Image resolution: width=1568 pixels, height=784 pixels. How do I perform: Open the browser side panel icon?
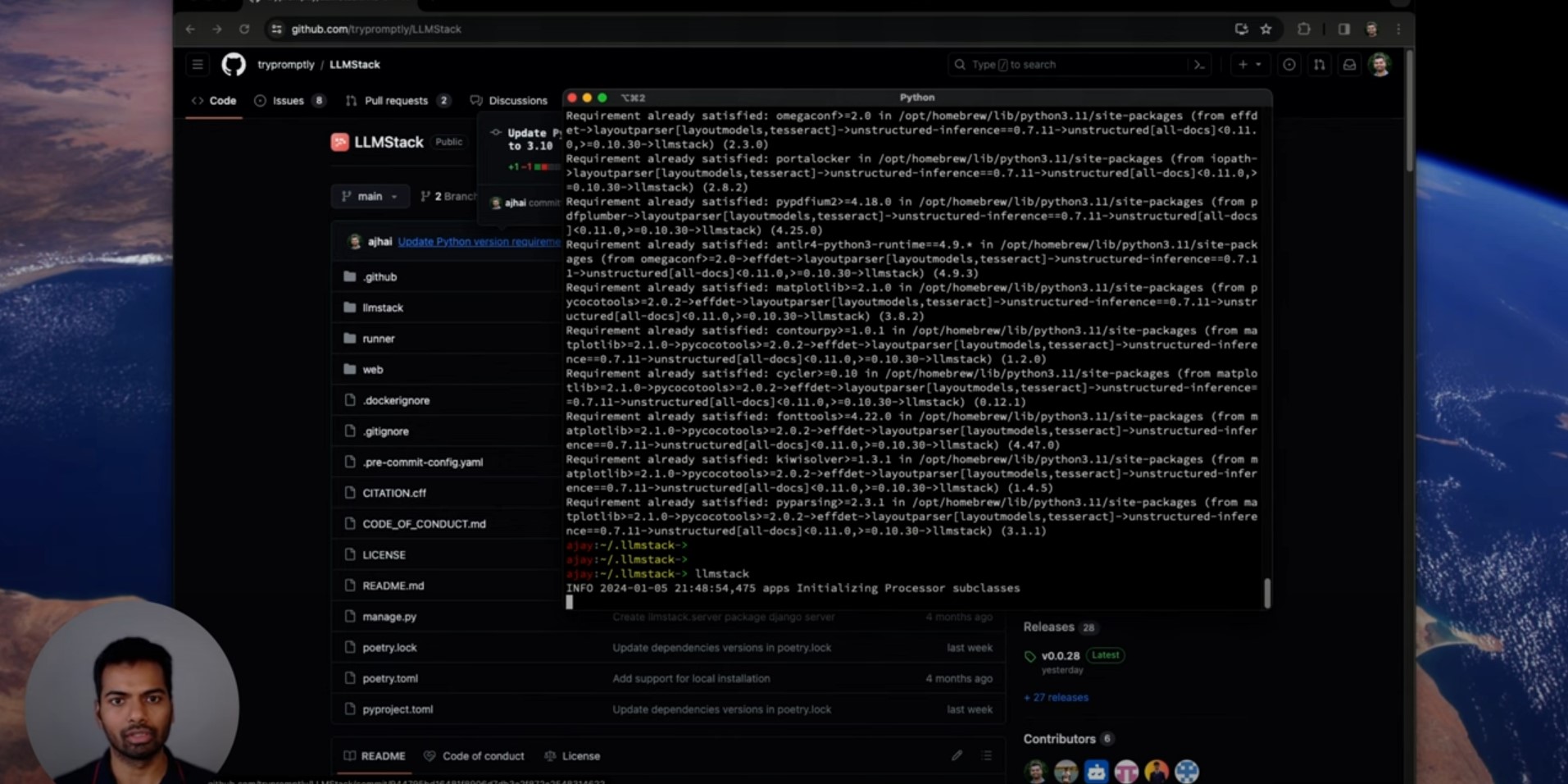[x=1344, y=29]
